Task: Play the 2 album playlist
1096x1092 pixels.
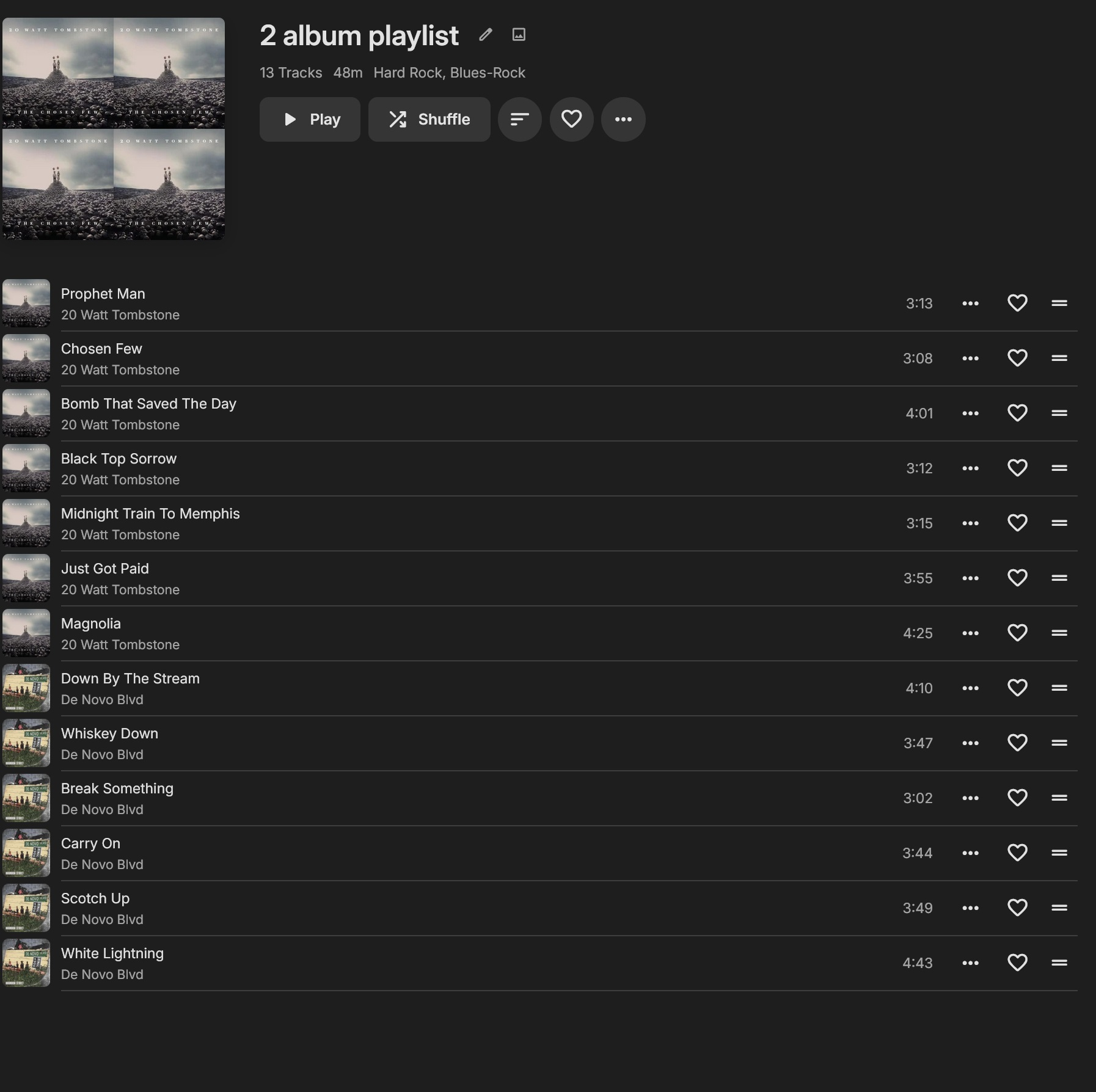Action: (x=310, y=119)
